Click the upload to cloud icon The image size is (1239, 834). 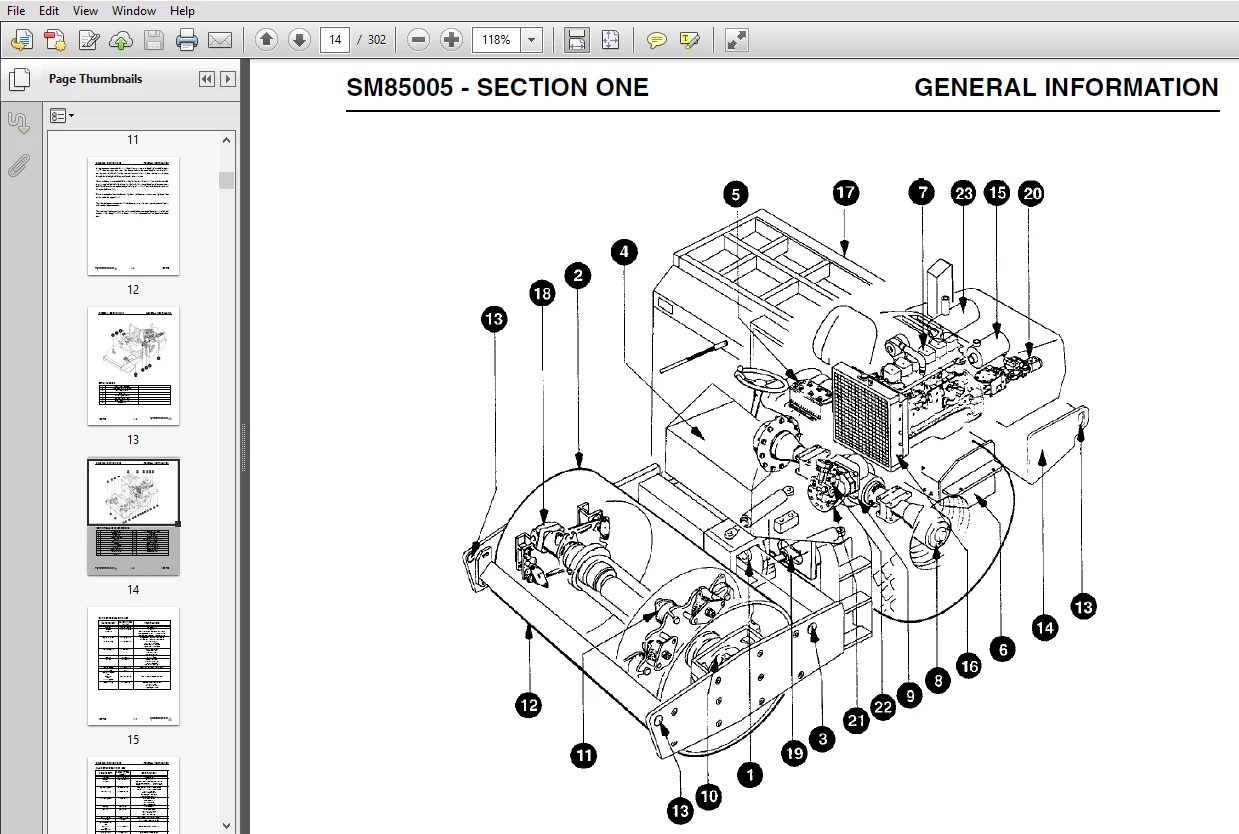coord(121,40)
